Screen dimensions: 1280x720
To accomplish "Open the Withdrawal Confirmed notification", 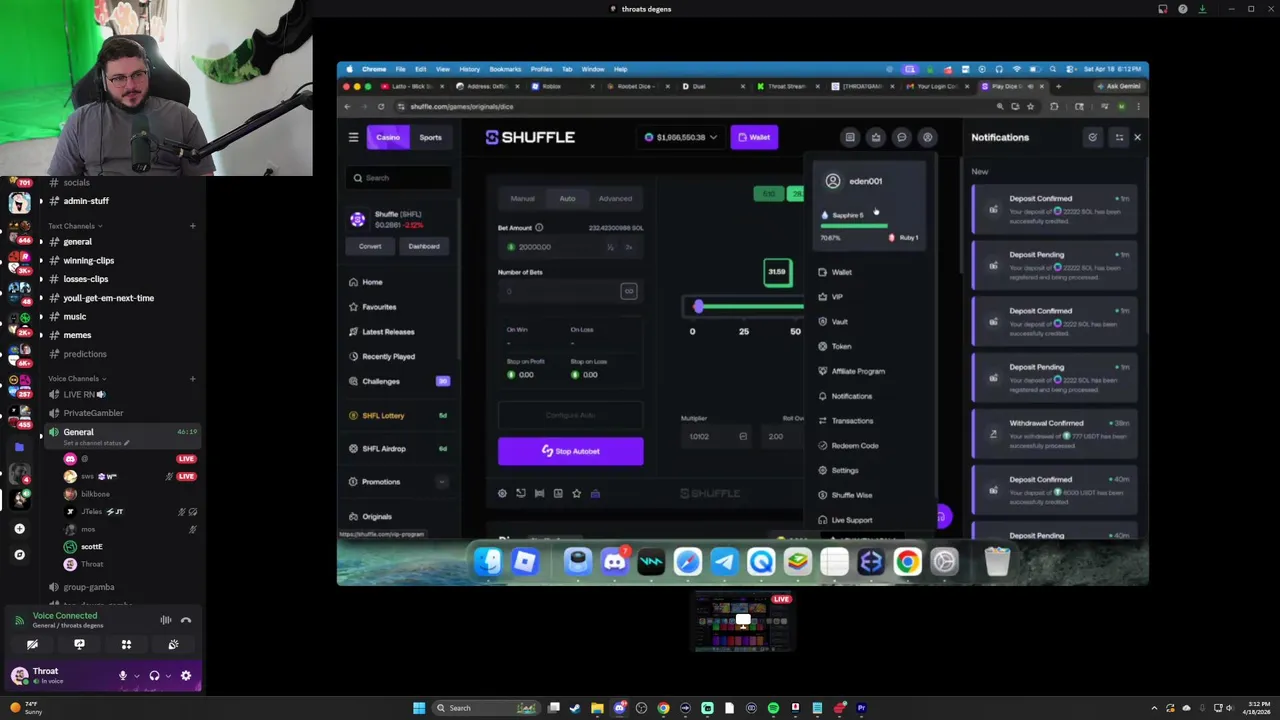I will pos(1055,433).
